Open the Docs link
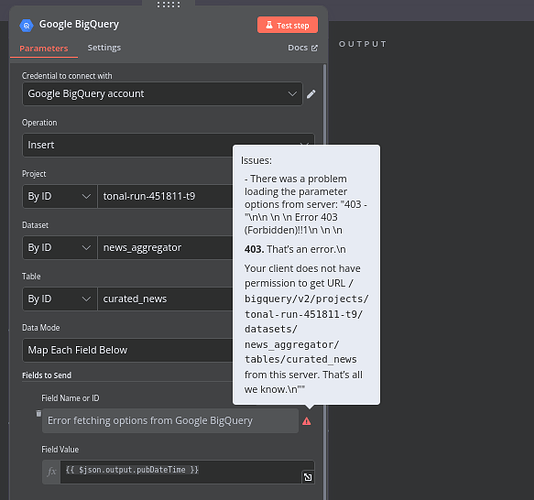 pos(303,48)
